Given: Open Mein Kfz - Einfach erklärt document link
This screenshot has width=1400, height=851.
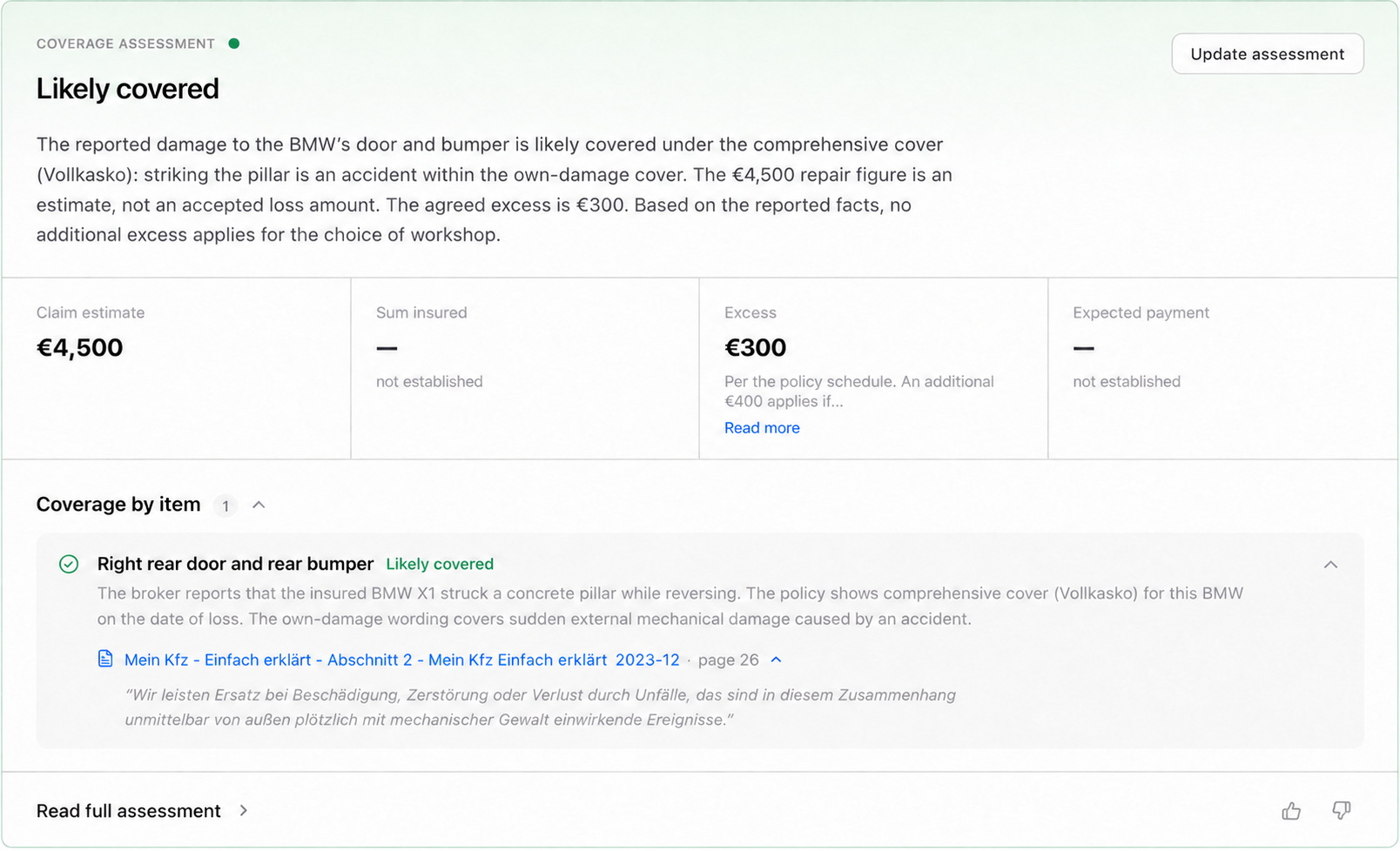Looking at the screenshot, I should click(401, 660).
